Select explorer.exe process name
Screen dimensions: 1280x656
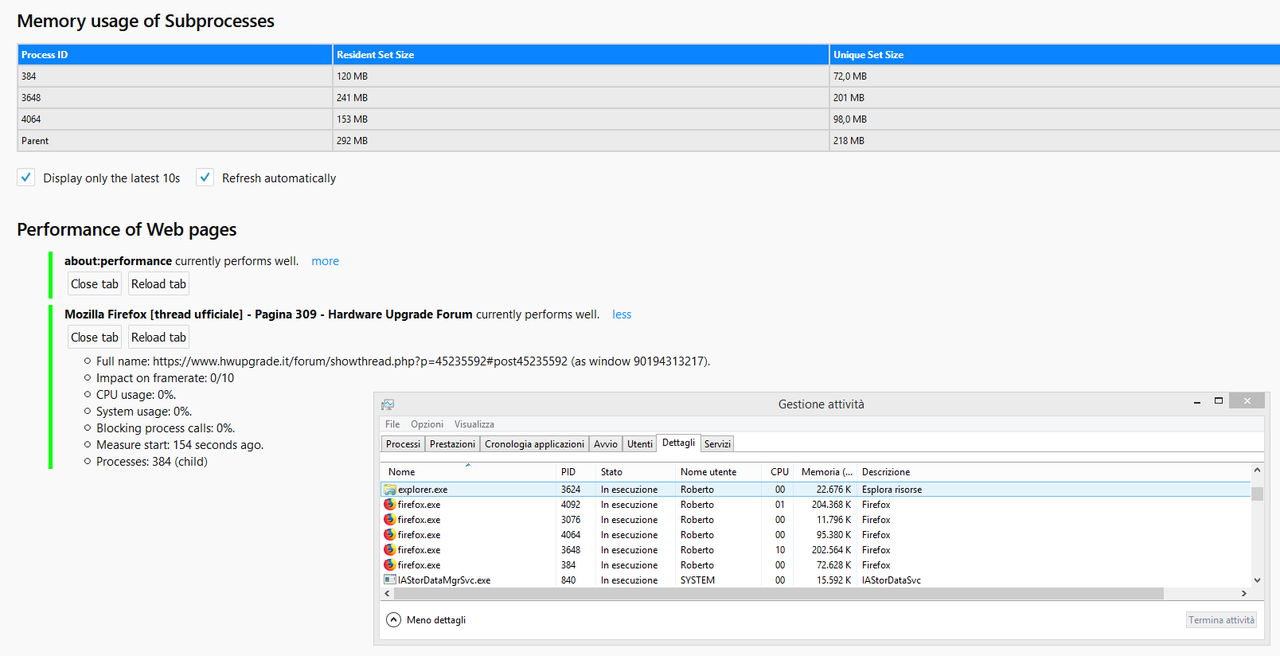pos(422,490)
